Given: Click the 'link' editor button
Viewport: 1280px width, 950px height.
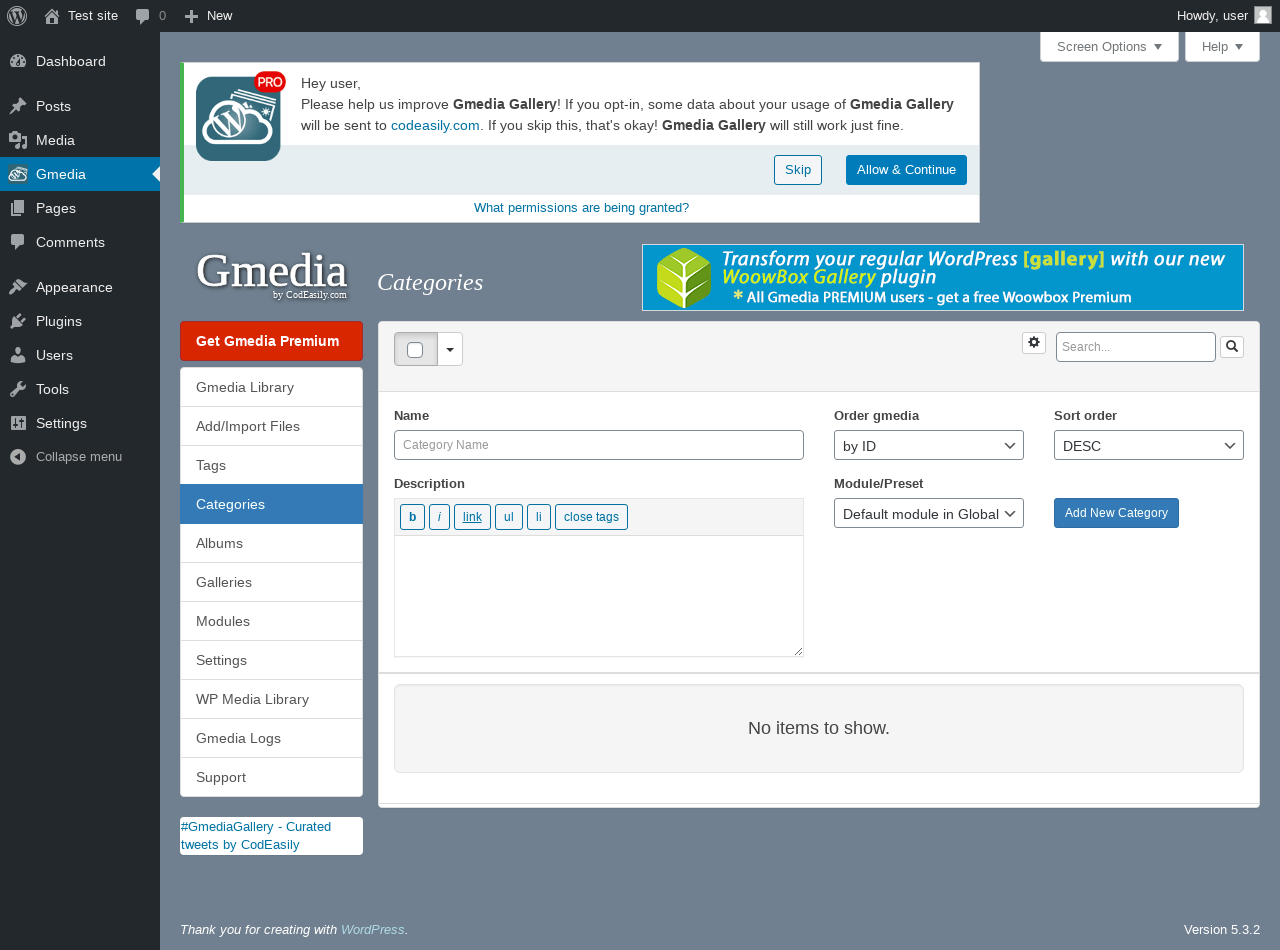Looking at the screenshot, I should [472, 517].
